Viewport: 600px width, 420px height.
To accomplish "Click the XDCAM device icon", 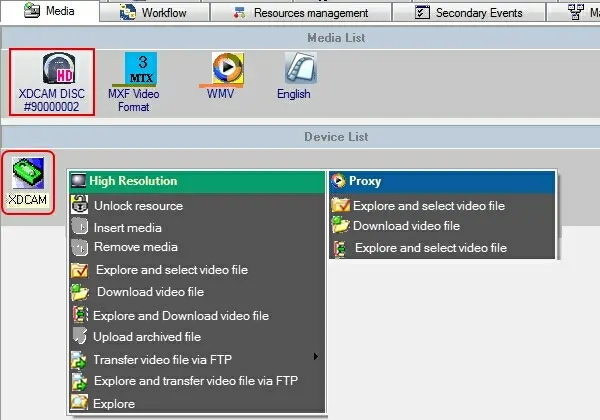I will pos(28,181).
